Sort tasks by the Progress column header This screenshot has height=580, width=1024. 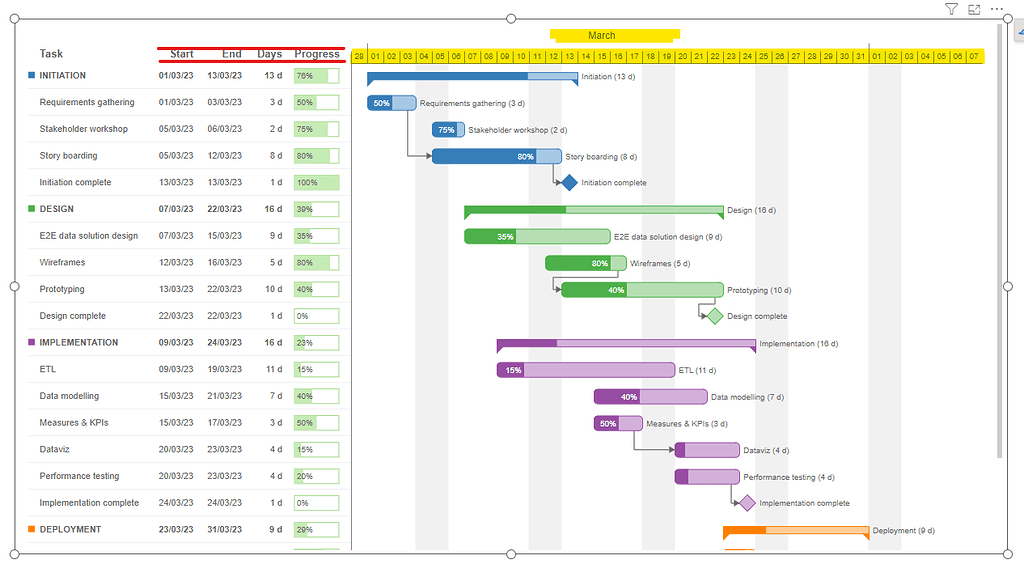coord(321,54)
